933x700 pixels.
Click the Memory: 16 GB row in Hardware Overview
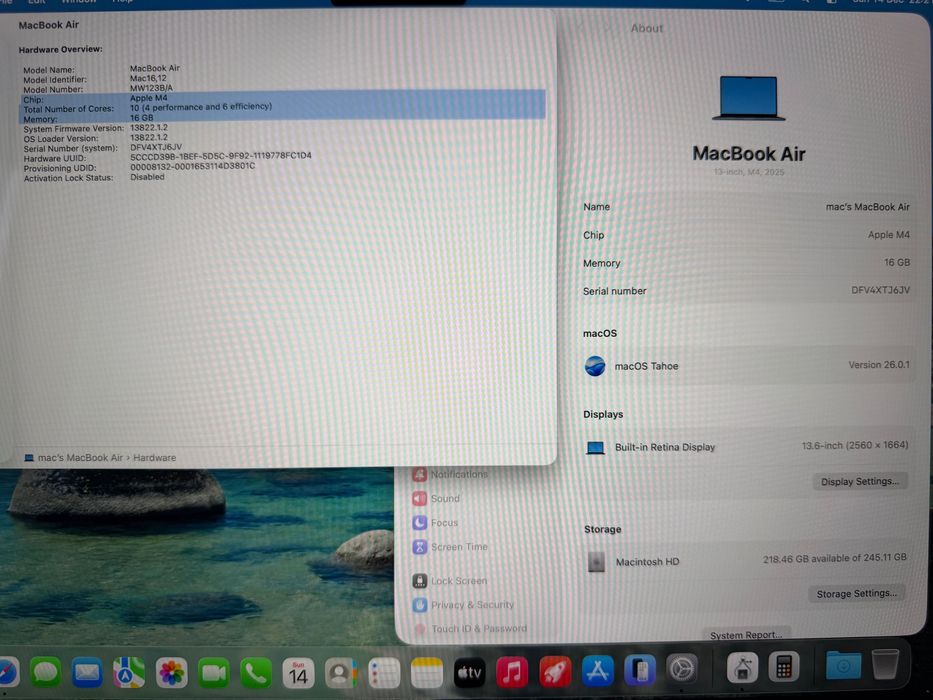coord(283,118)
